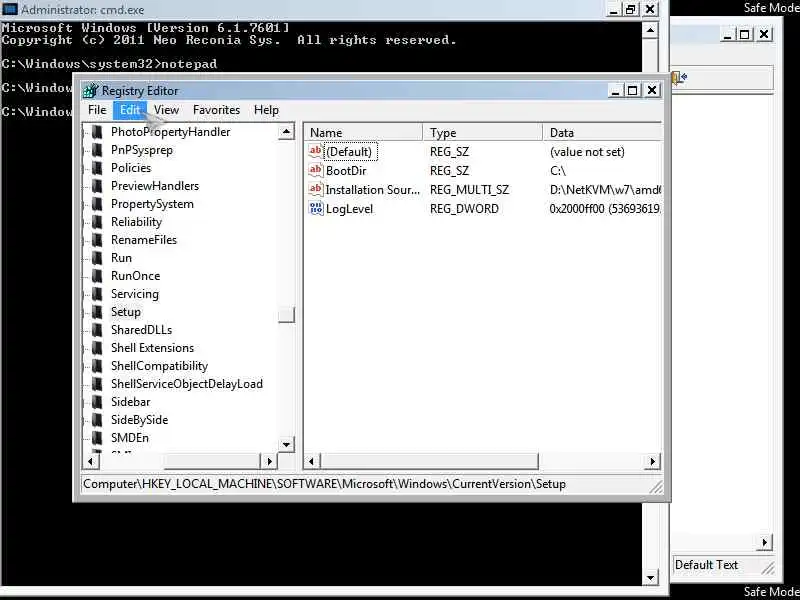Click the (Default) string value icon
Screen dimensions: 800x600
click(316, 151)
